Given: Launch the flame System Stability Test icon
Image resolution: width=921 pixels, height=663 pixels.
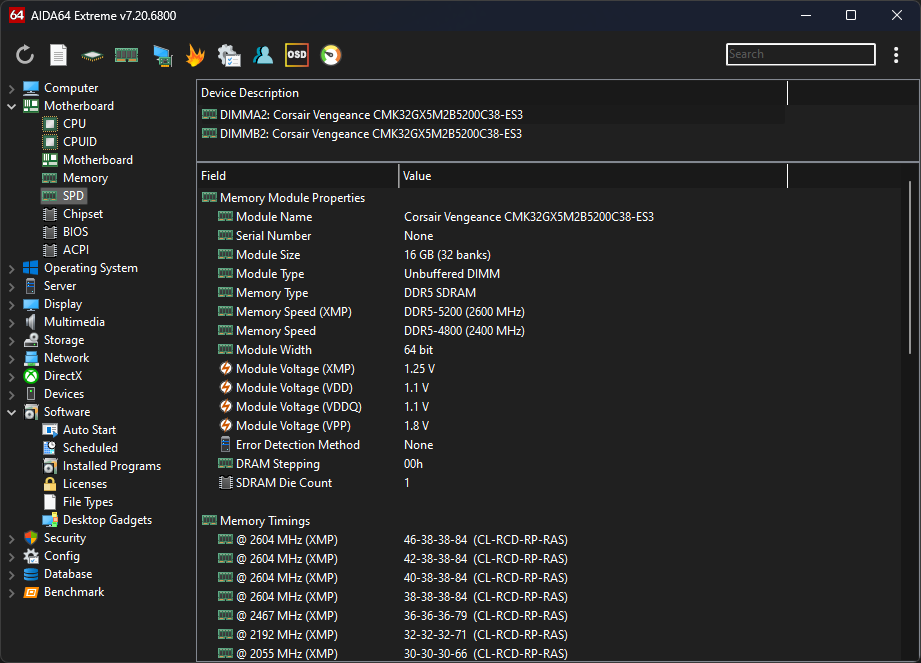Looking at the screenshot, I should click(195, 55).
